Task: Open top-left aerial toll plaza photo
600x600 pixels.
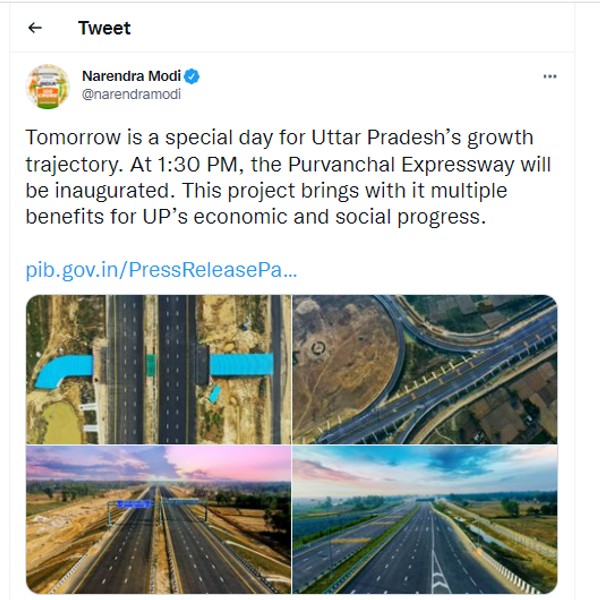Action: (x=158, y=368)
